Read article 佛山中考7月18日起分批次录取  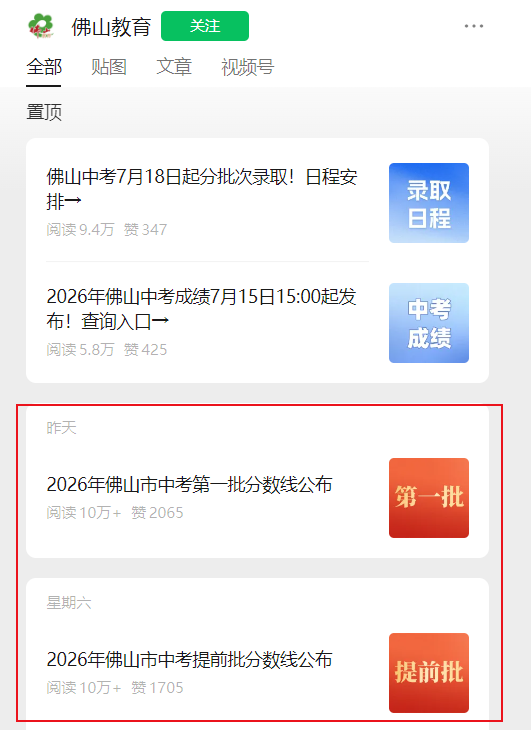(202, 189)
